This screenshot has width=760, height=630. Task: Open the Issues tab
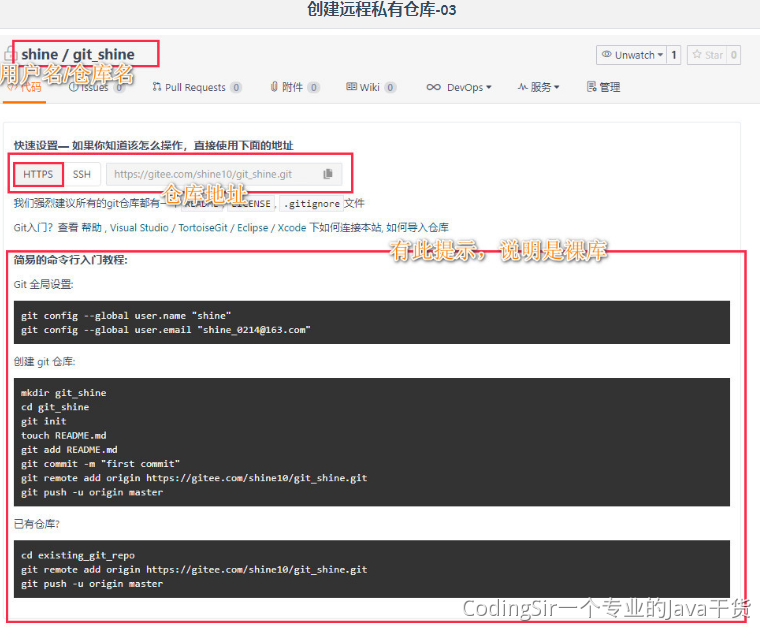pyautogui.click(x=97, y=87)
